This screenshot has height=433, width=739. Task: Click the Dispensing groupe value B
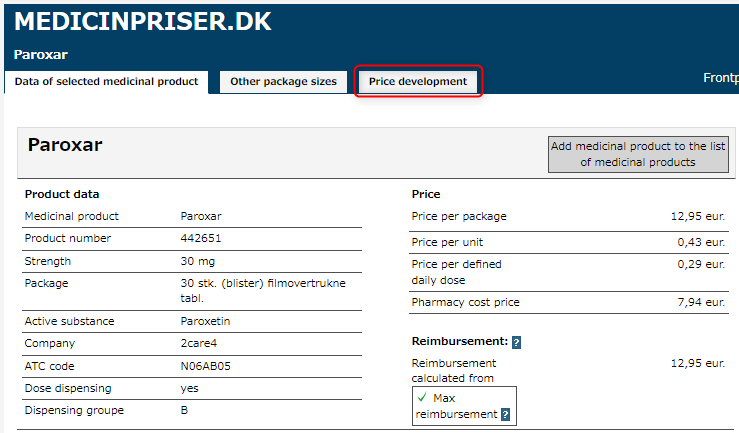coord(184,410)
